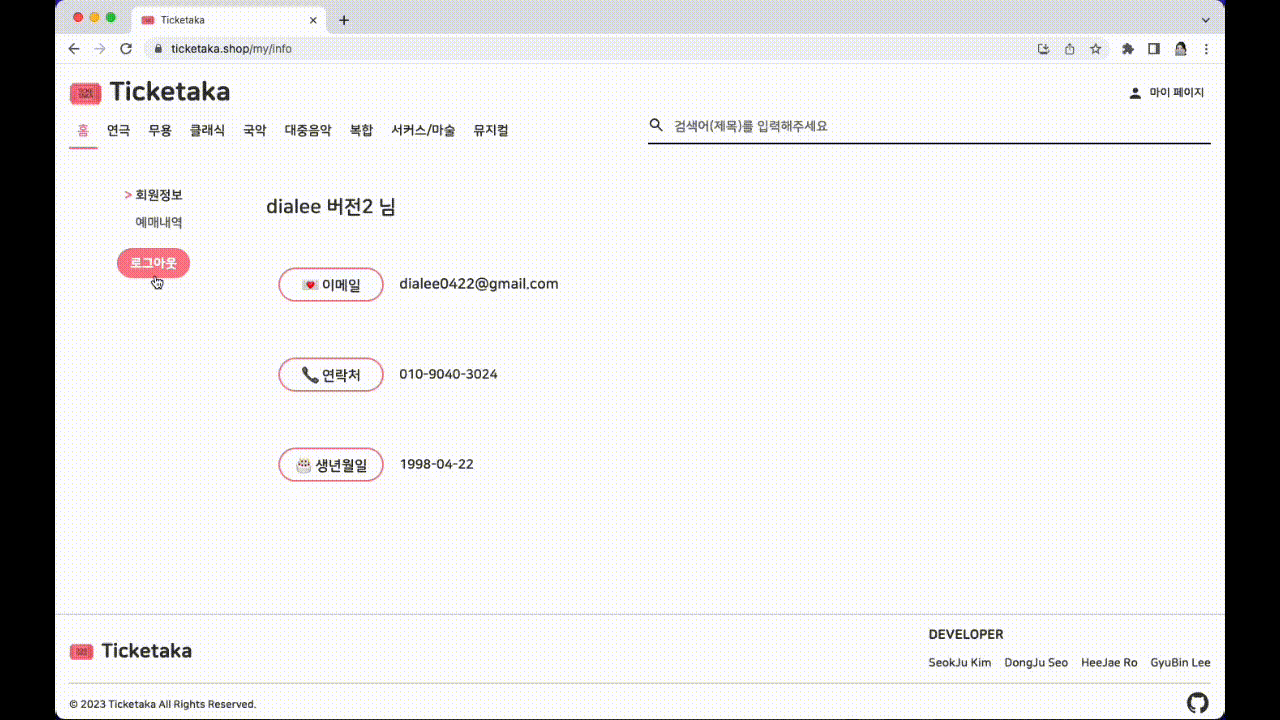Viewport: 1280px width, 720px height.
Task: Click developer name HeeJae Ro
Action: 1109,663
